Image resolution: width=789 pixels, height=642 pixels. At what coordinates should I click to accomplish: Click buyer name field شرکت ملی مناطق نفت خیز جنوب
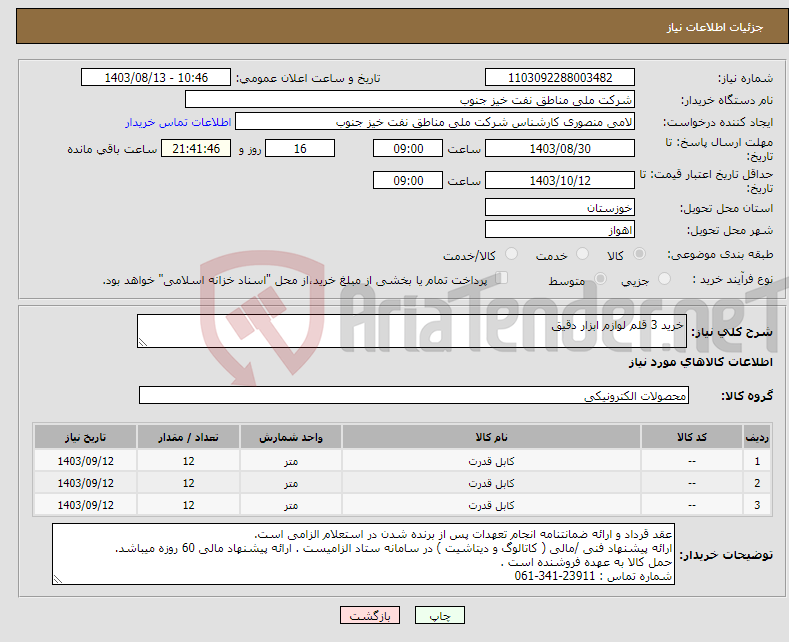(x=410, y=100)
